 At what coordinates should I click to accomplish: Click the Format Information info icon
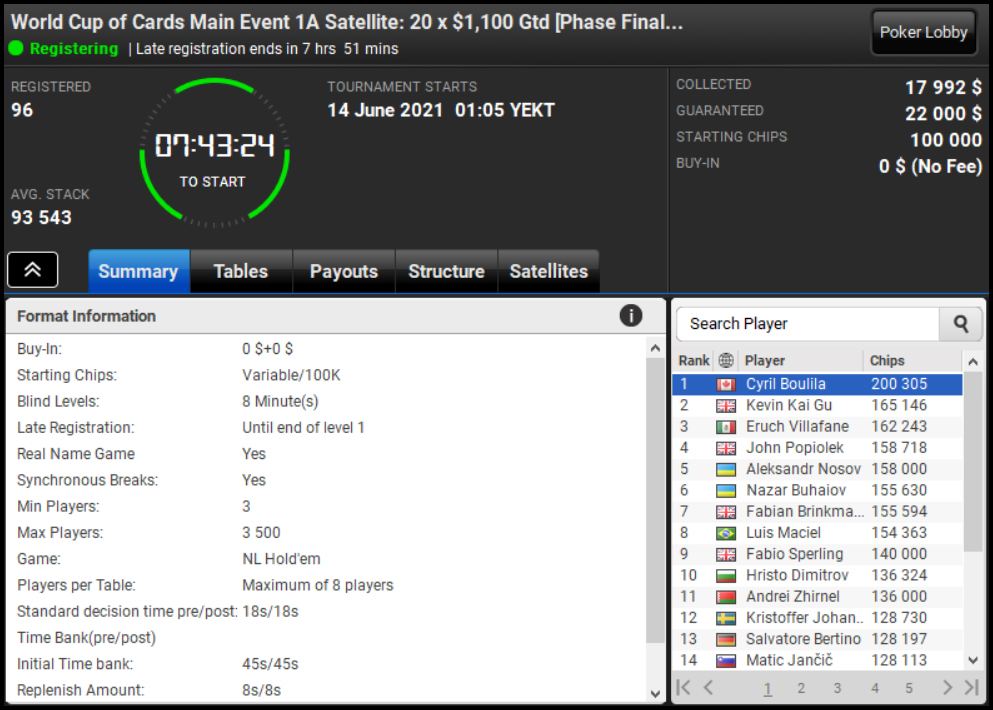630,315
